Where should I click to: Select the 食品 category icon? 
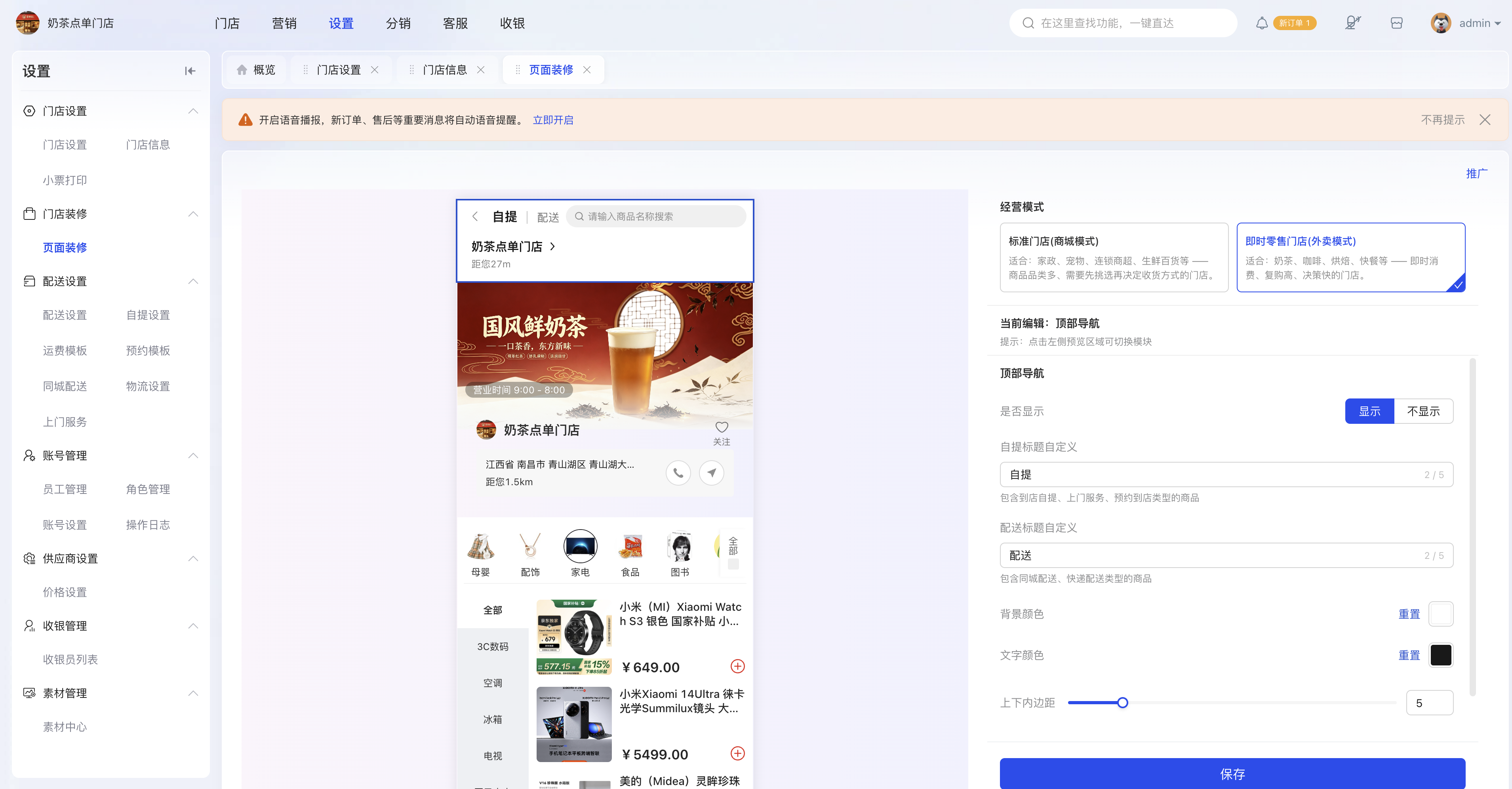tap(630, 546)
